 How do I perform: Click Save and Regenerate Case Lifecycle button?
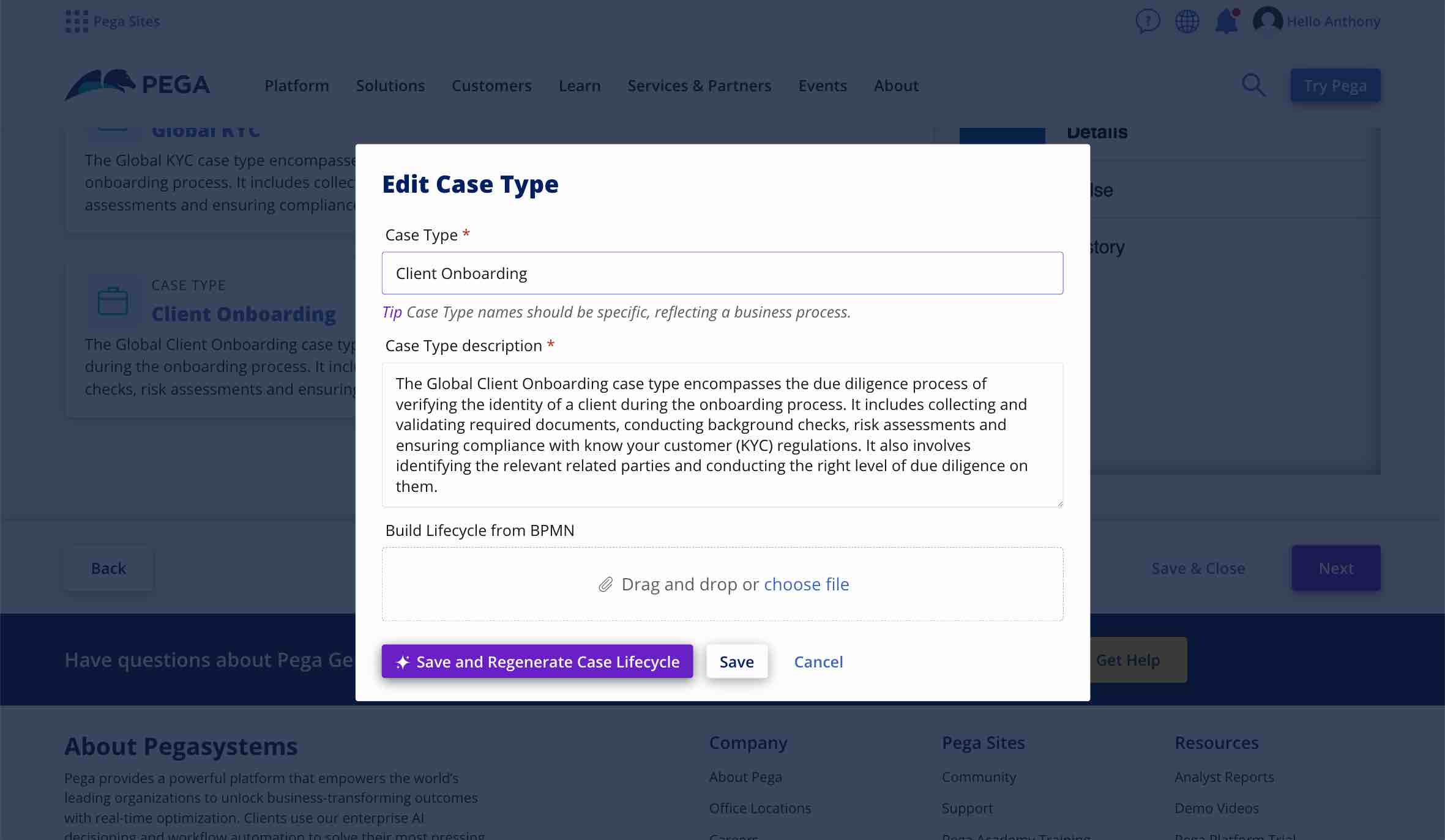pyautogui.click(x=537, y=661)
